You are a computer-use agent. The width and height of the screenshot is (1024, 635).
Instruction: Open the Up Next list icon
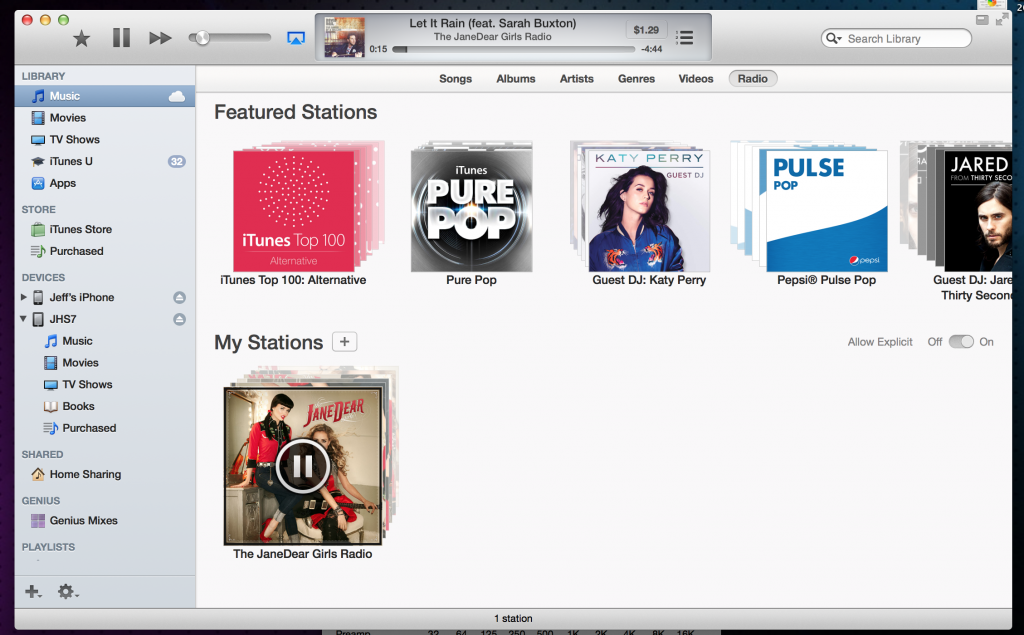point(684,38)
